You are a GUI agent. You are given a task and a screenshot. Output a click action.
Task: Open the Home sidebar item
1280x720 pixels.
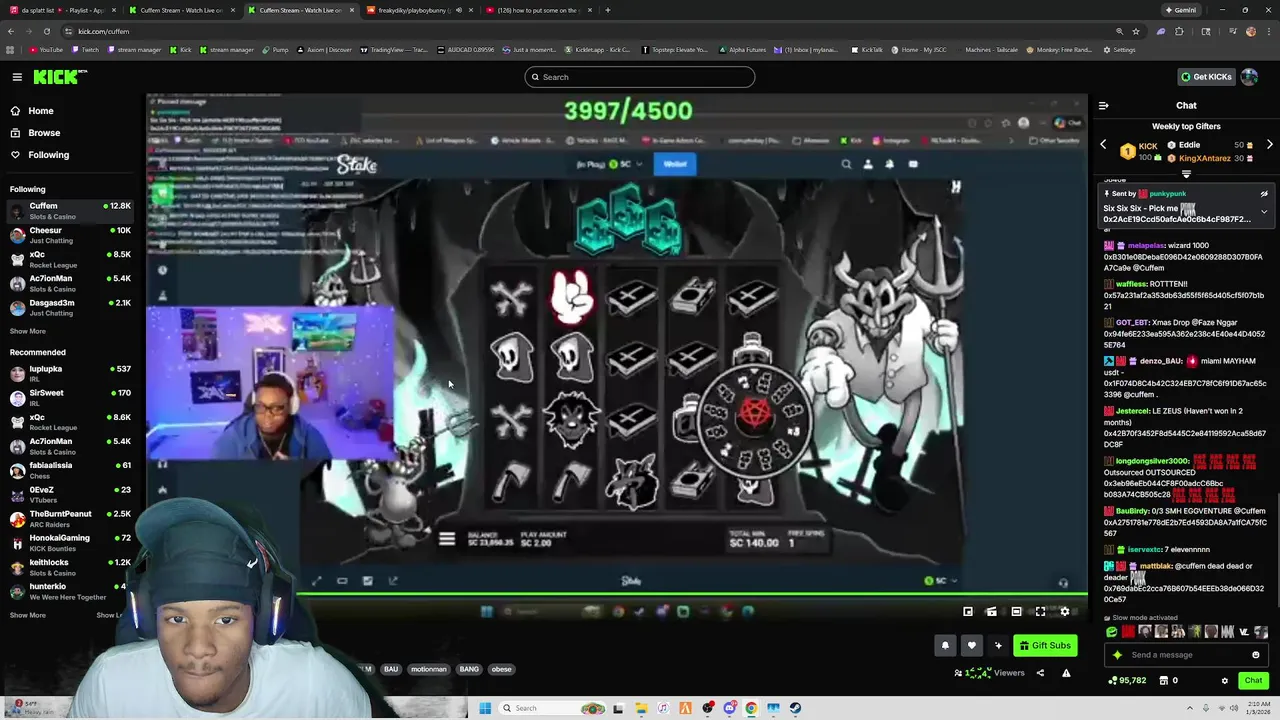coord(41,111)
